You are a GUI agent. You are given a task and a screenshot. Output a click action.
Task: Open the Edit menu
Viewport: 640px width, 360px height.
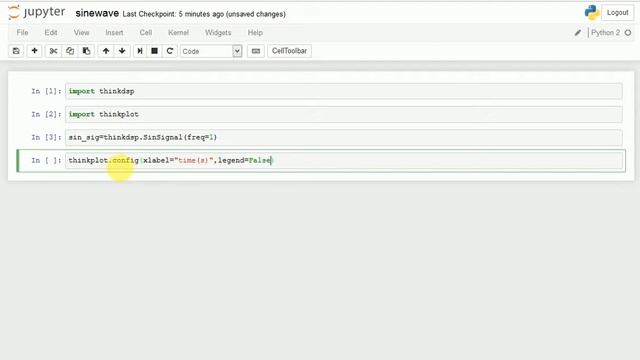pos(51,33)
